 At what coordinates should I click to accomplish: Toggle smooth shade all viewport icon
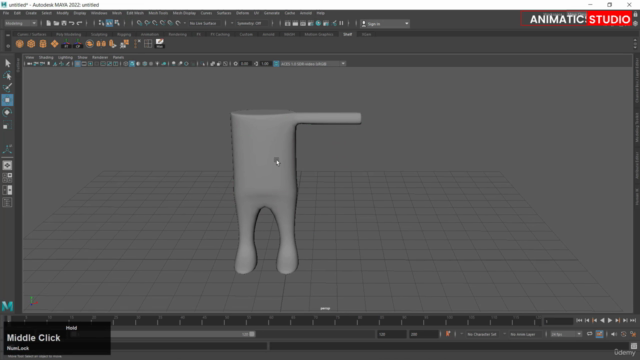pos(132,64)
